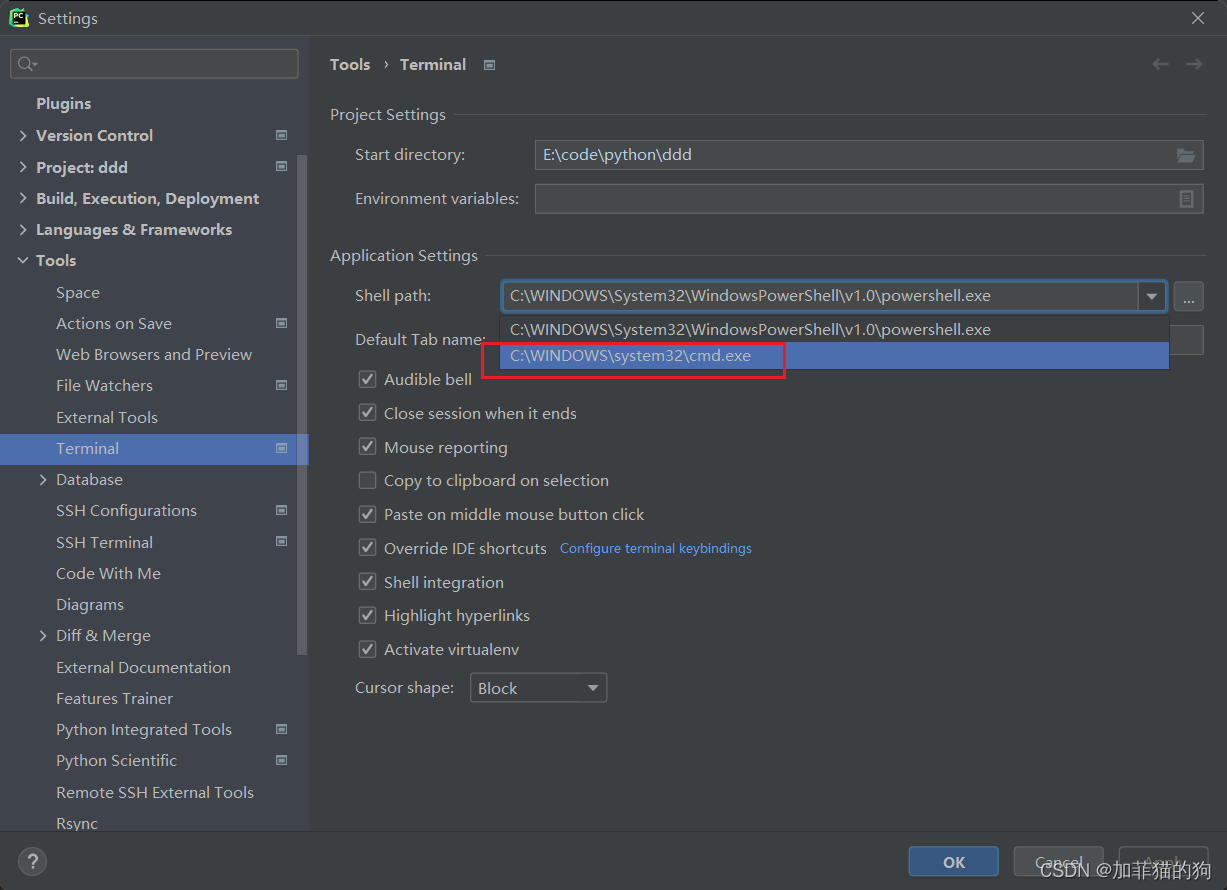Close the Settings window
Viewport: 1227px width, 890px height.
click(x=1198, y=18)
